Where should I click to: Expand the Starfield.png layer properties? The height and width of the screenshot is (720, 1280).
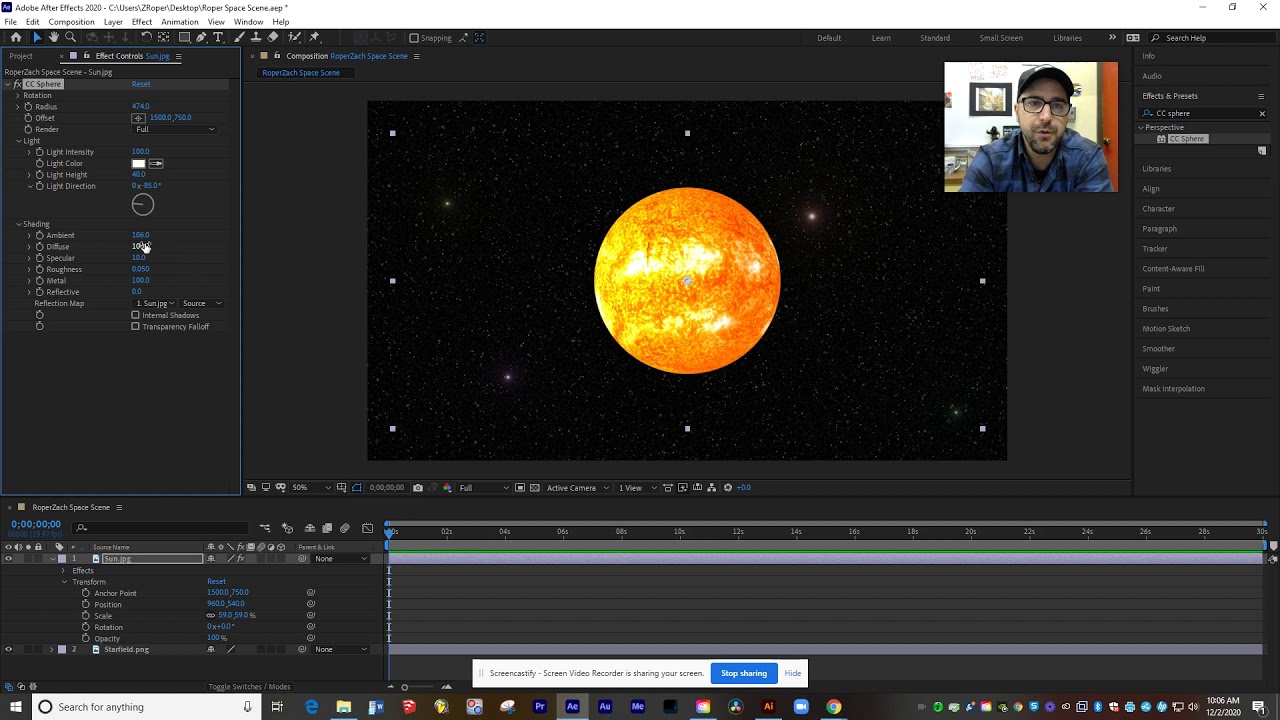51,650
